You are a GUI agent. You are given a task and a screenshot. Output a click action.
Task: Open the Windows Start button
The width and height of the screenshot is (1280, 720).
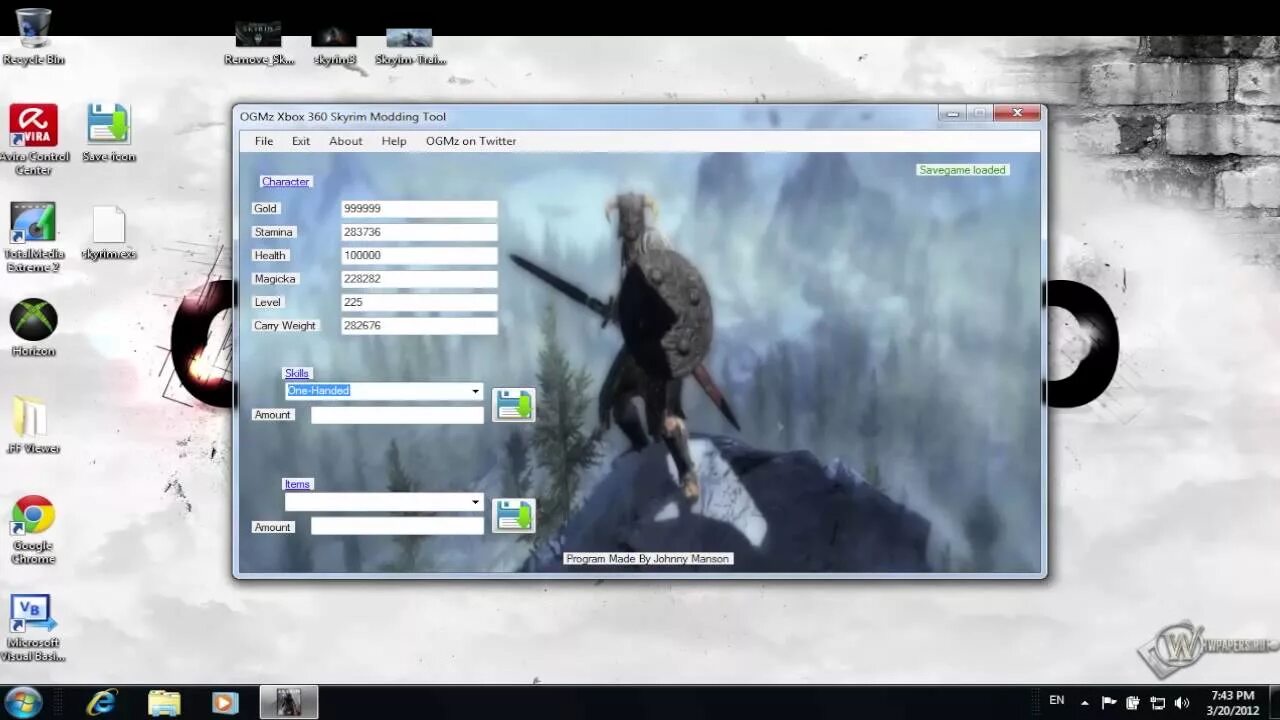[x=23, y=702]
